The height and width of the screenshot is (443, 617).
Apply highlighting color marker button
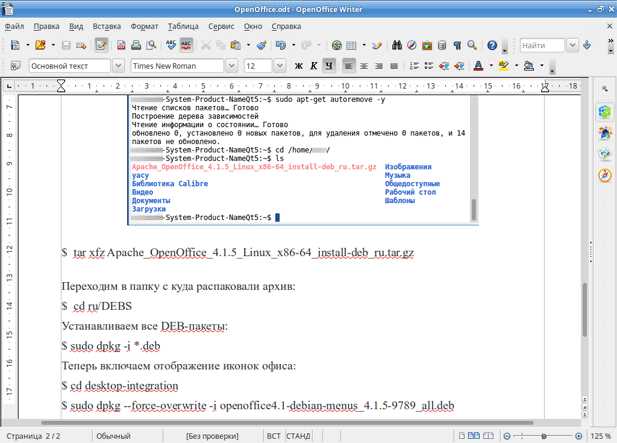(503, 66)
